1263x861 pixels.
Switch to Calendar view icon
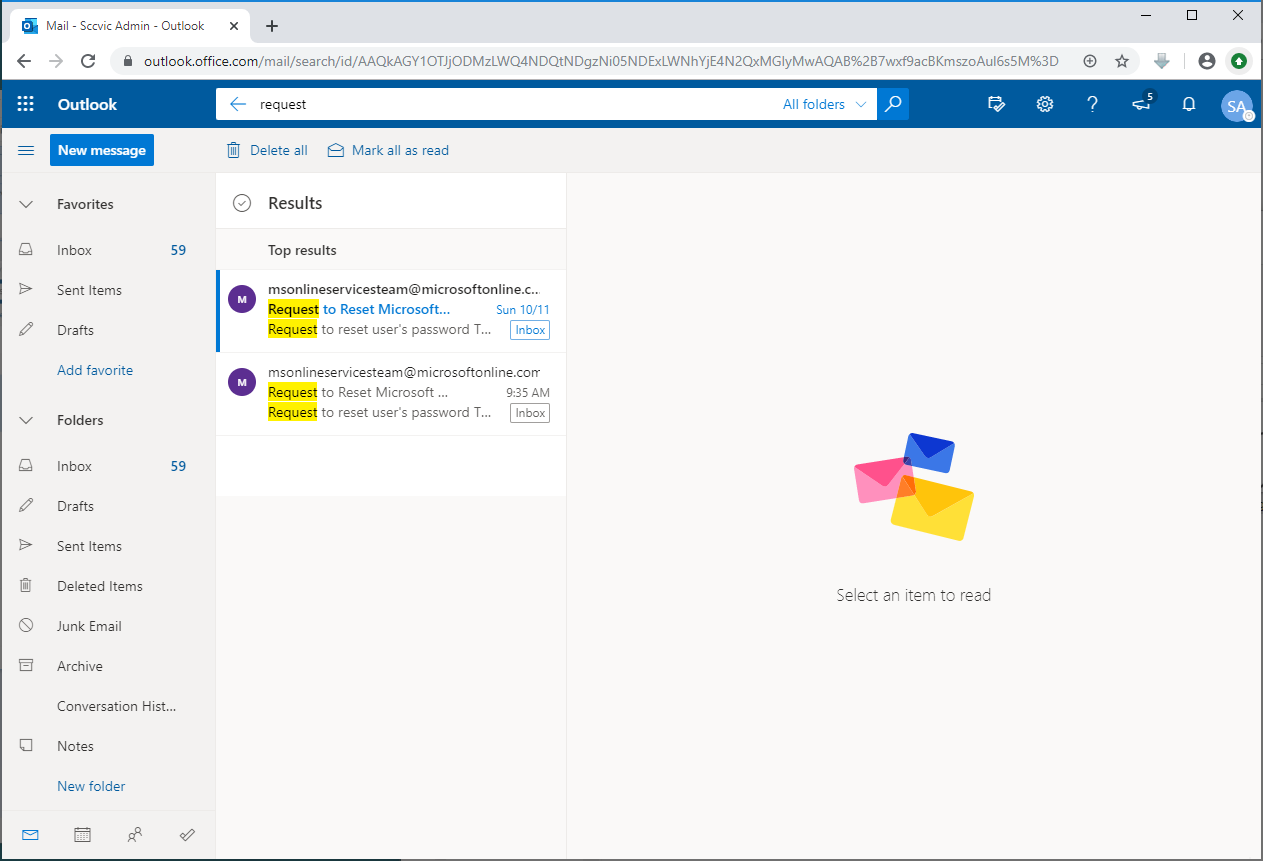(x=83, y=834)
